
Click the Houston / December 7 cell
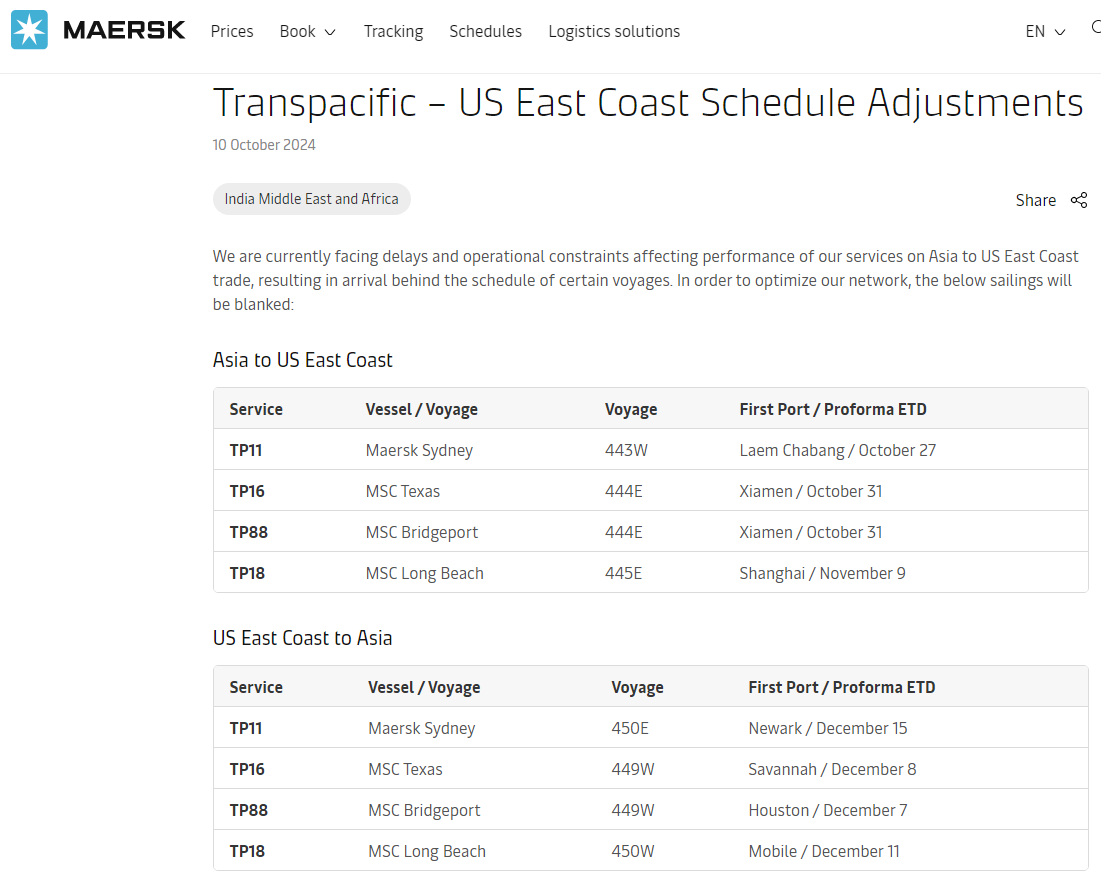point(827,810)
